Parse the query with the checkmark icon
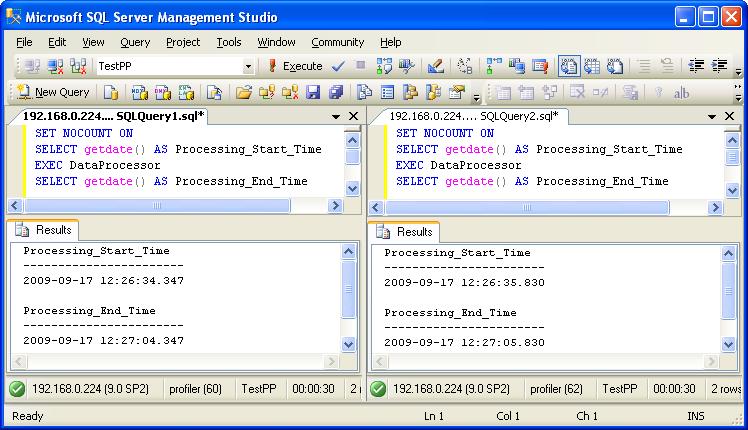Image resolution: width=748 pixels, height=430 pixels. [338, 66]
